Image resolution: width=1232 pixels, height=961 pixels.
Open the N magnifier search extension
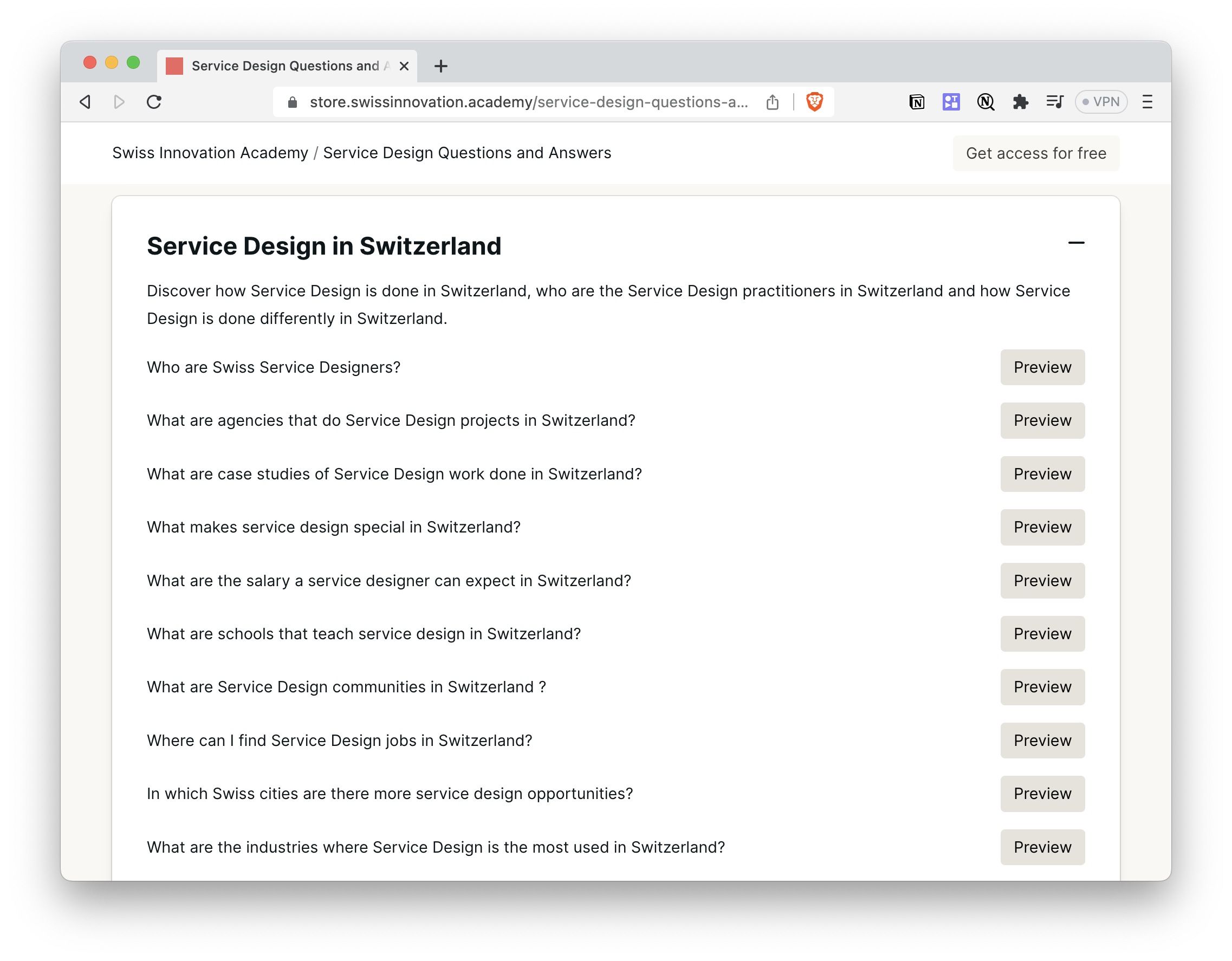(x=985, y=102)
